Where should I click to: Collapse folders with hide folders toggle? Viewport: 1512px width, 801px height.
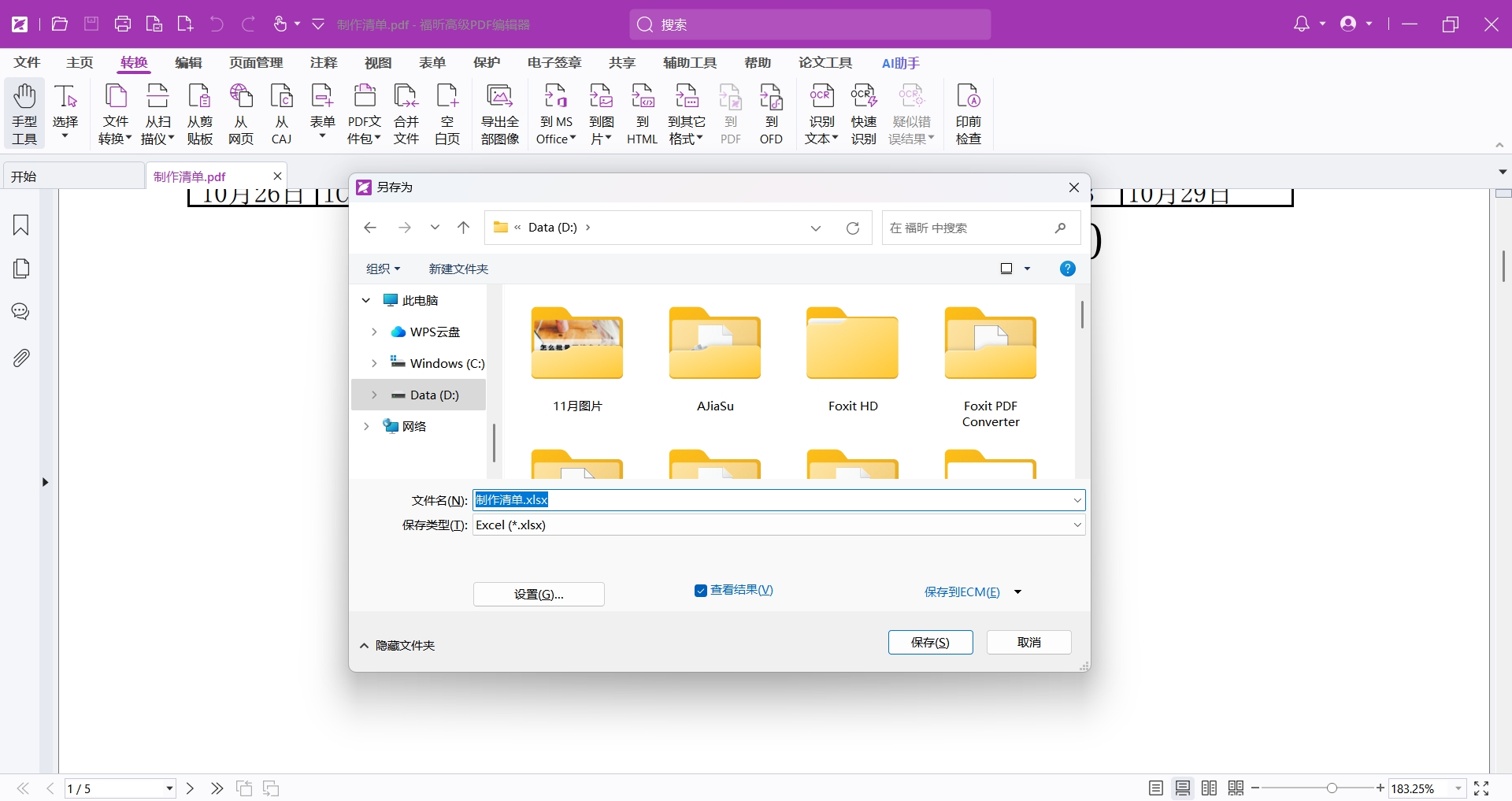pos(398,646)
